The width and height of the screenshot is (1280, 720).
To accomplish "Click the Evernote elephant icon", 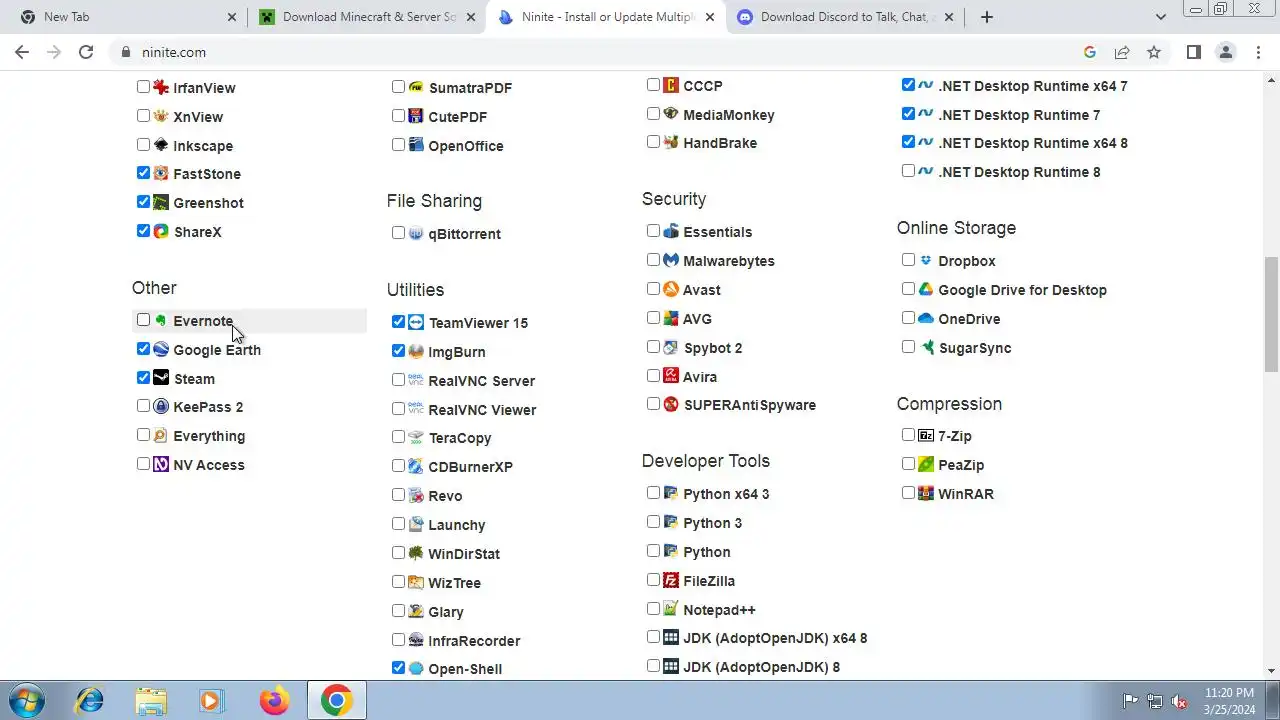I will [x=160, y=320].
